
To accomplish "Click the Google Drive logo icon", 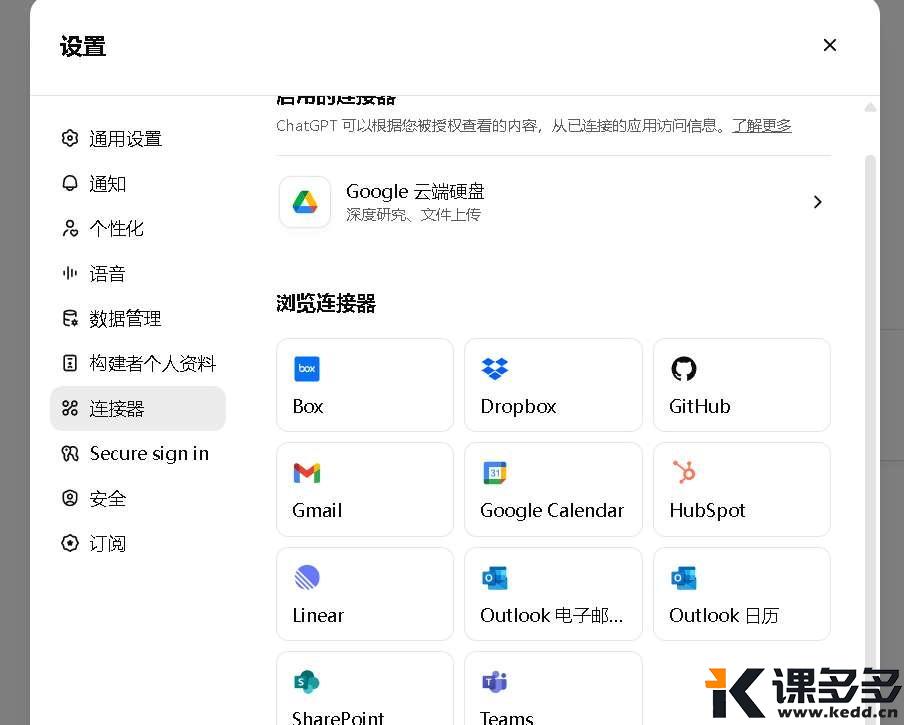I will tap(305, 202).
